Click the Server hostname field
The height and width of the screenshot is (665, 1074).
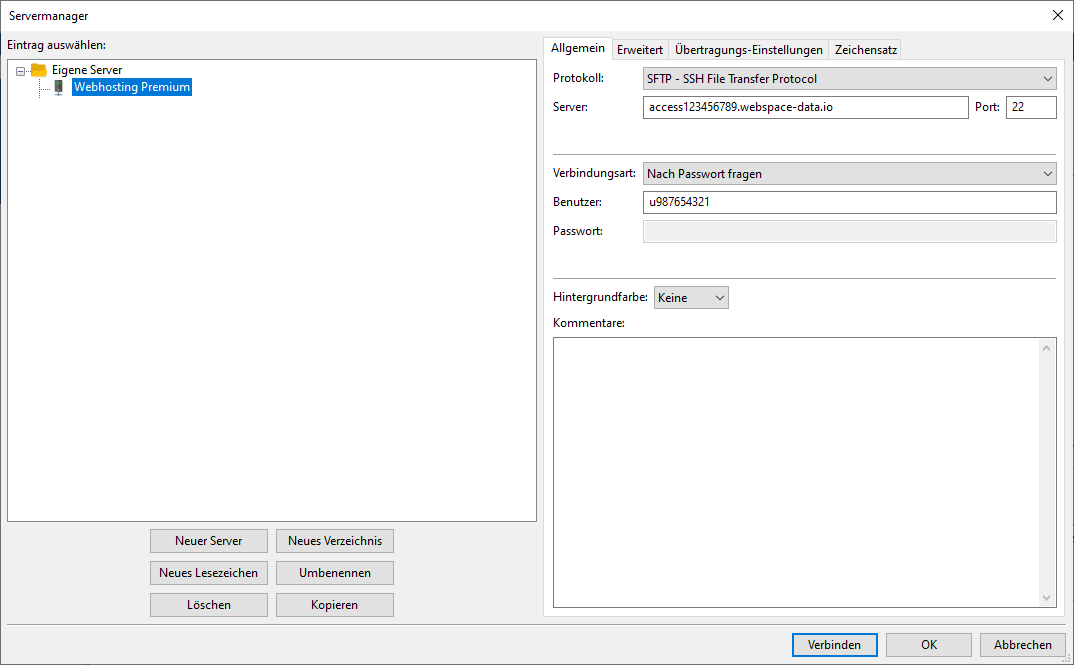[x=806, y=108]
